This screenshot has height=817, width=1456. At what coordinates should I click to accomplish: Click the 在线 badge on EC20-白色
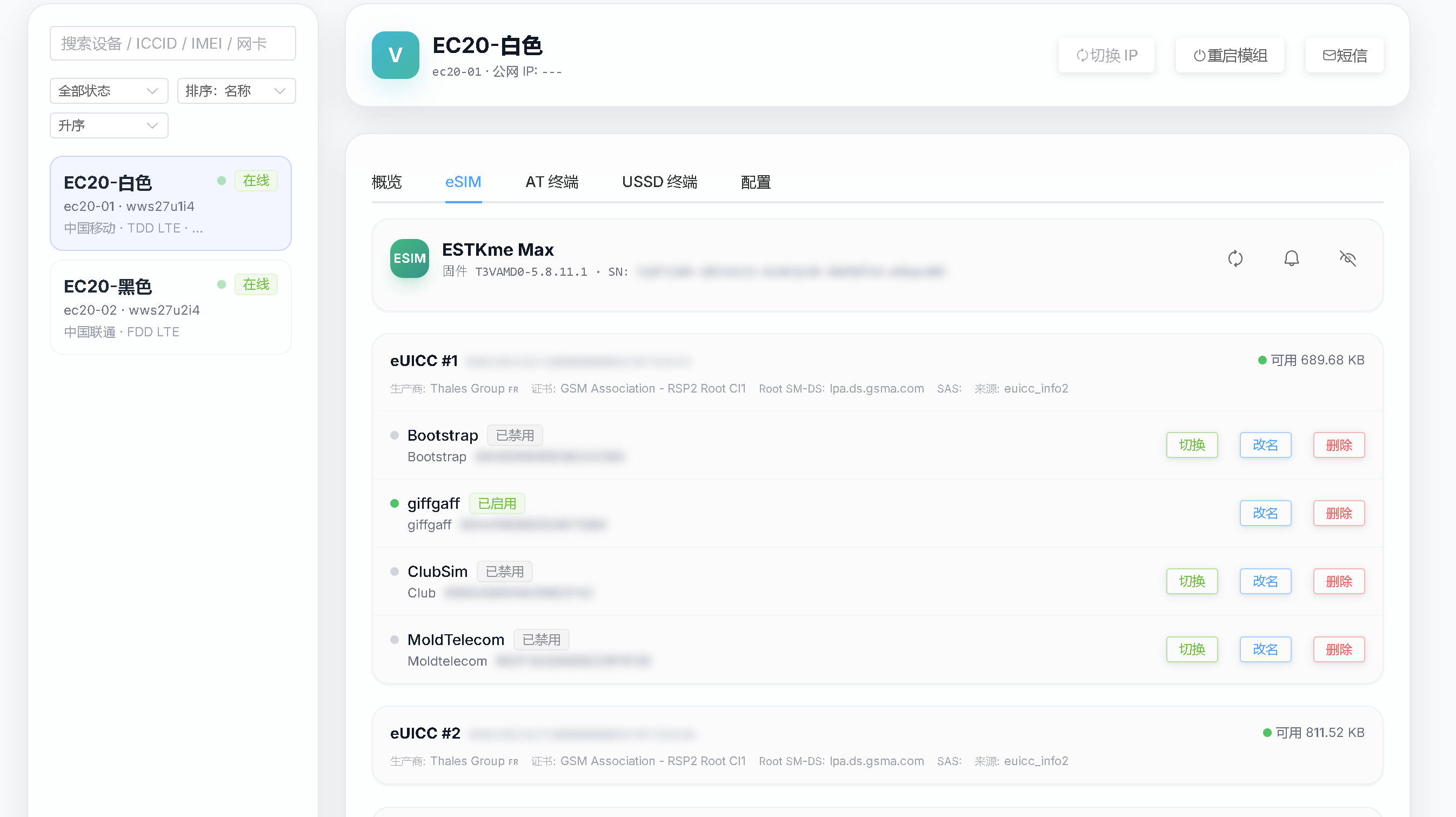tap(256, 181)
